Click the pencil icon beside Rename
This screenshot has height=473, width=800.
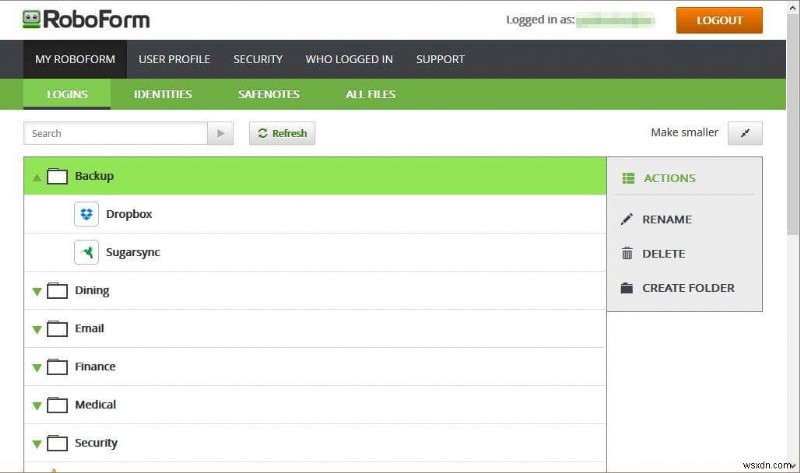coord(627,219)
